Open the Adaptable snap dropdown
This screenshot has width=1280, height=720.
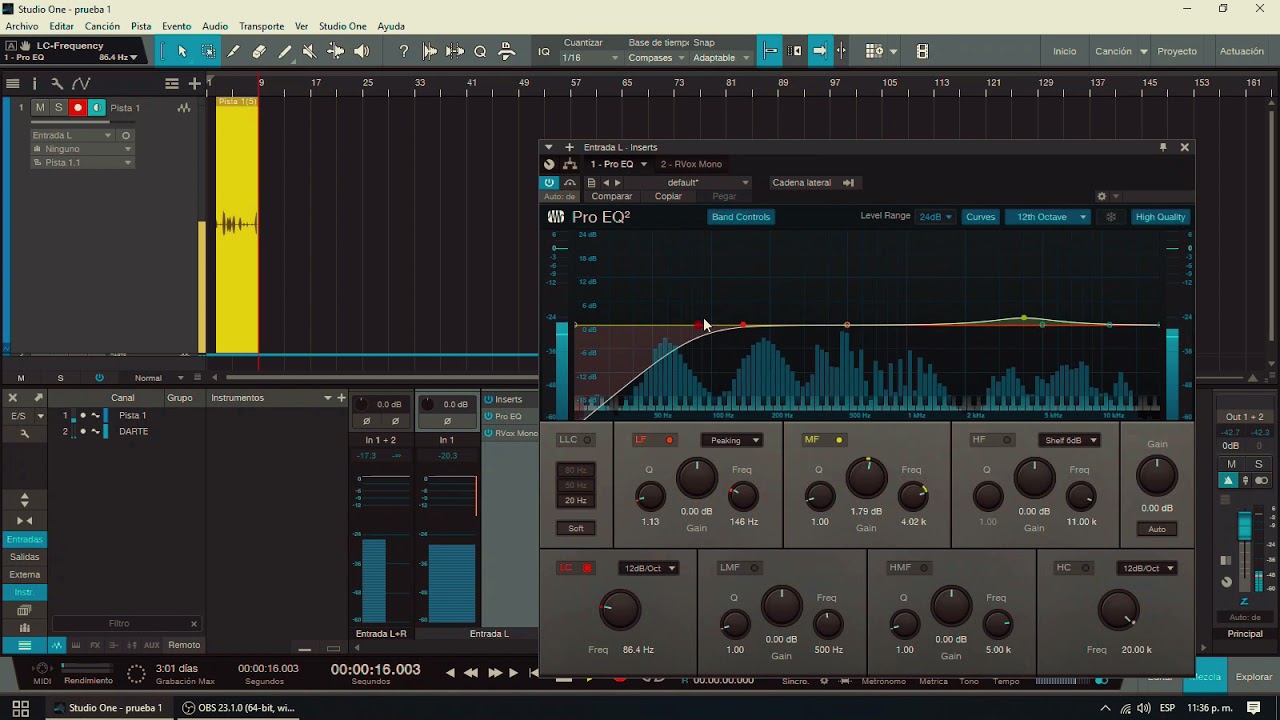(721, 57)
